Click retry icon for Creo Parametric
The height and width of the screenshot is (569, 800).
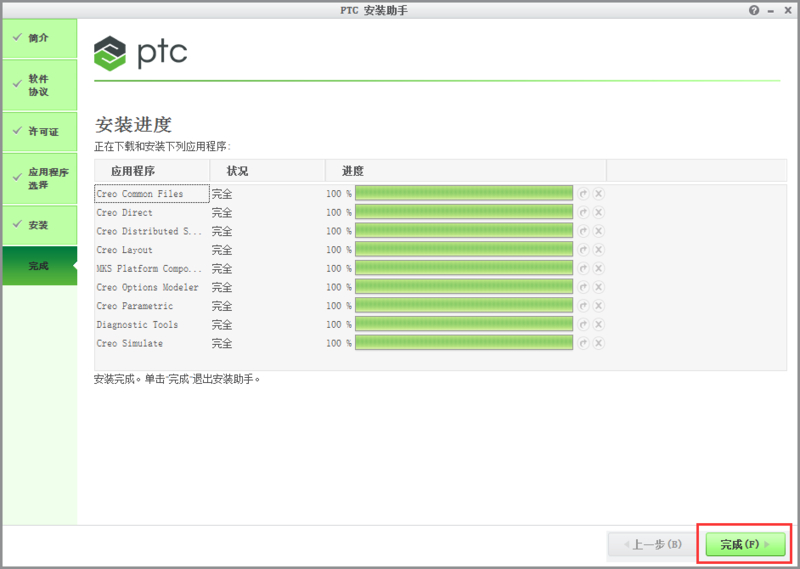coord(583,306)
